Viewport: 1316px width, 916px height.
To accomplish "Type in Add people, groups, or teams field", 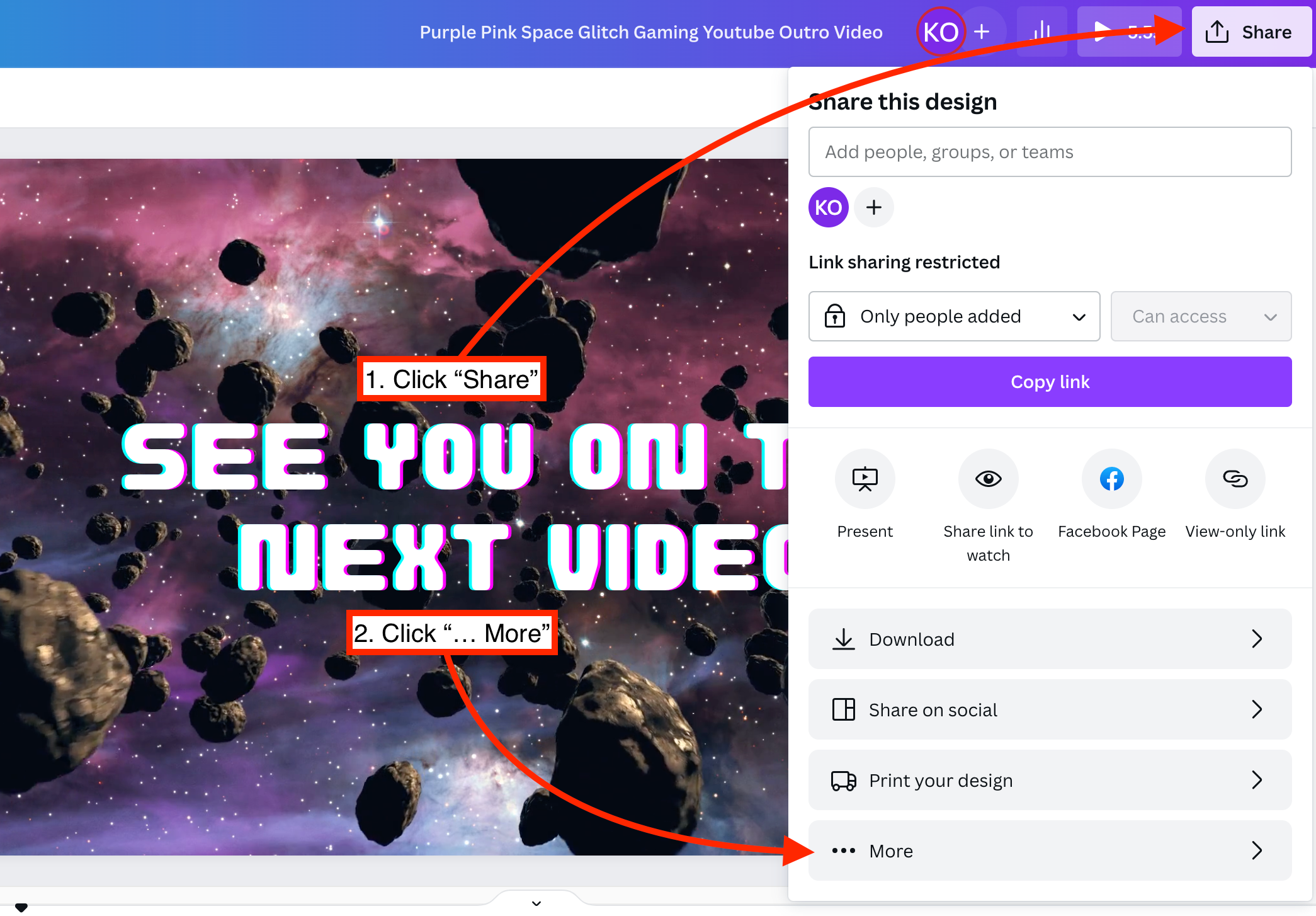I will [1050, 152].
